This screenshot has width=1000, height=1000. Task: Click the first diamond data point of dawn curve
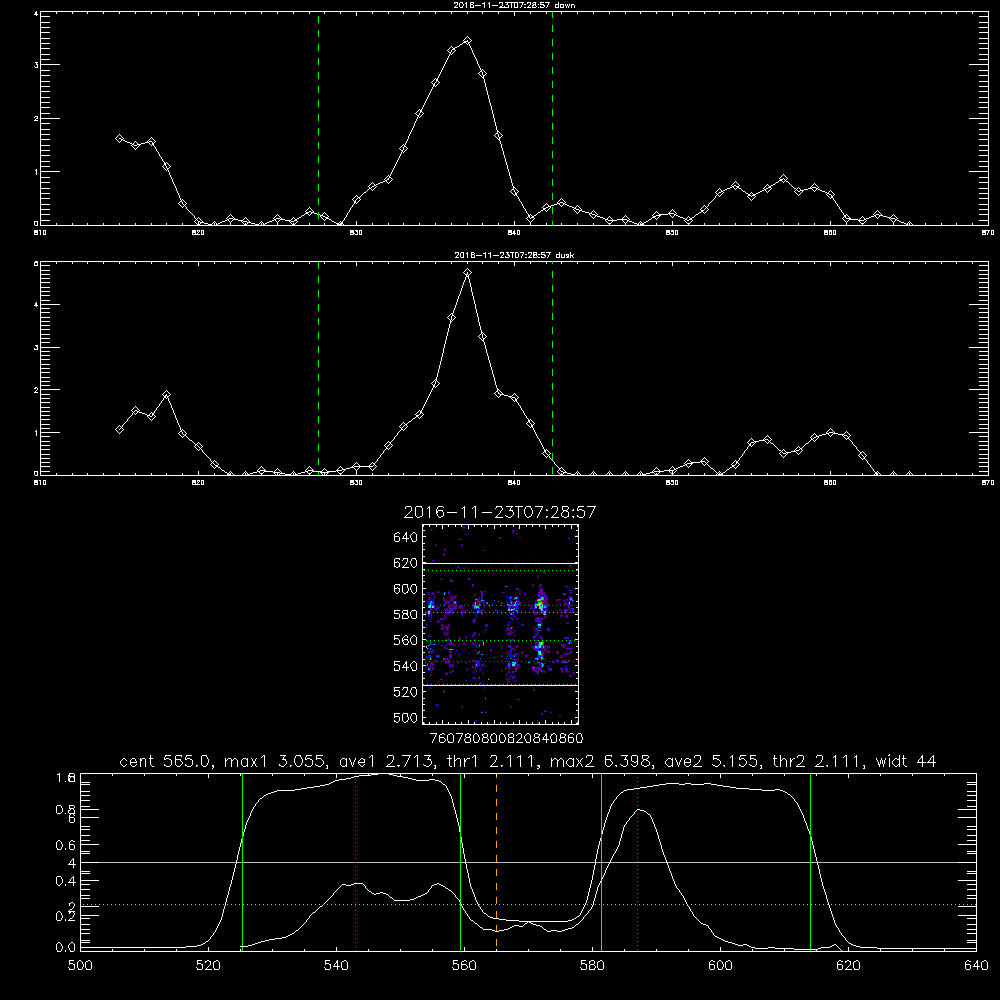[119, 138]
